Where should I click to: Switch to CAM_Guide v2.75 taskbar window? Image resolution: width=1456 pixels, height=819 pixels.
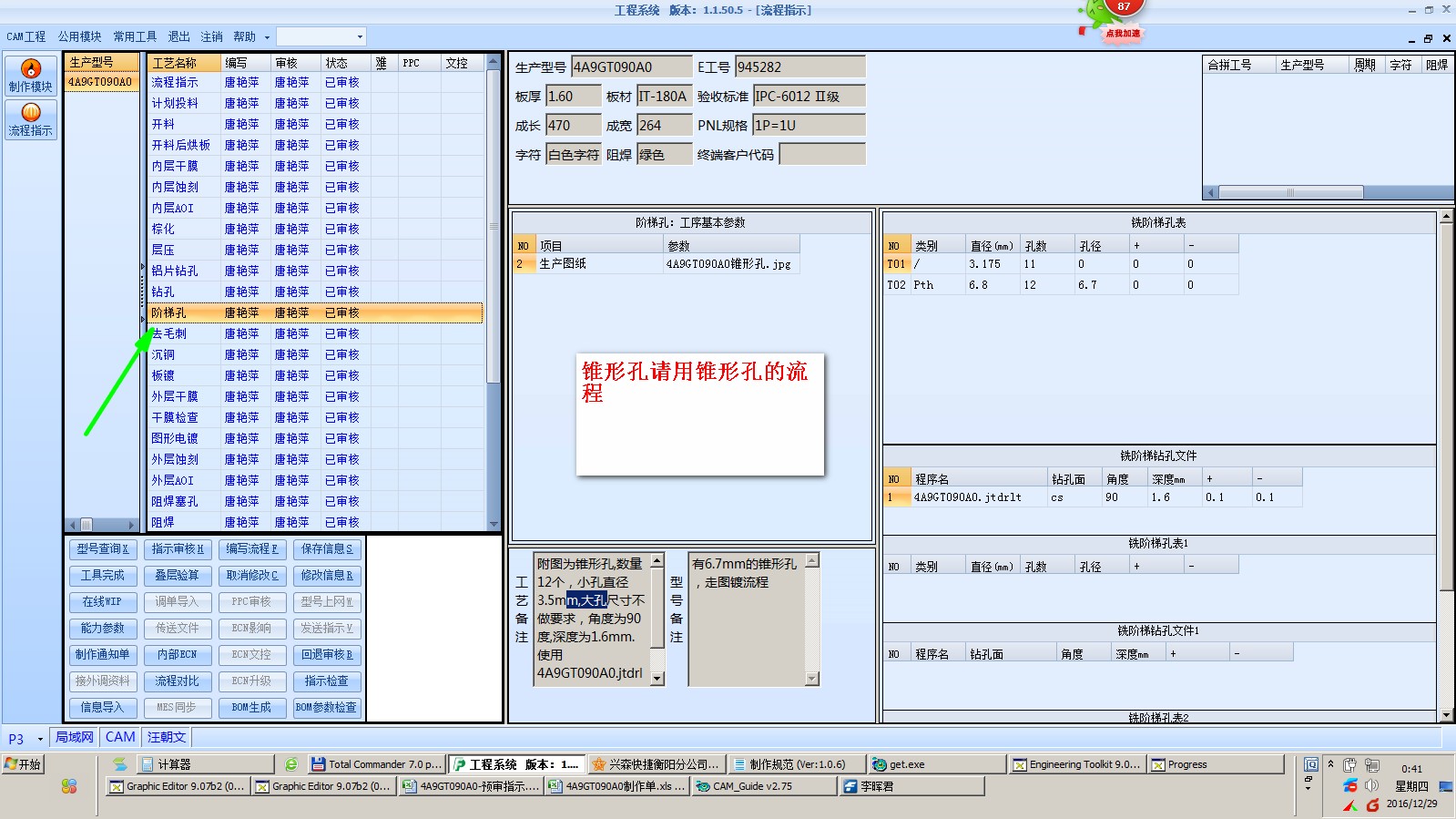click(763, 786)
